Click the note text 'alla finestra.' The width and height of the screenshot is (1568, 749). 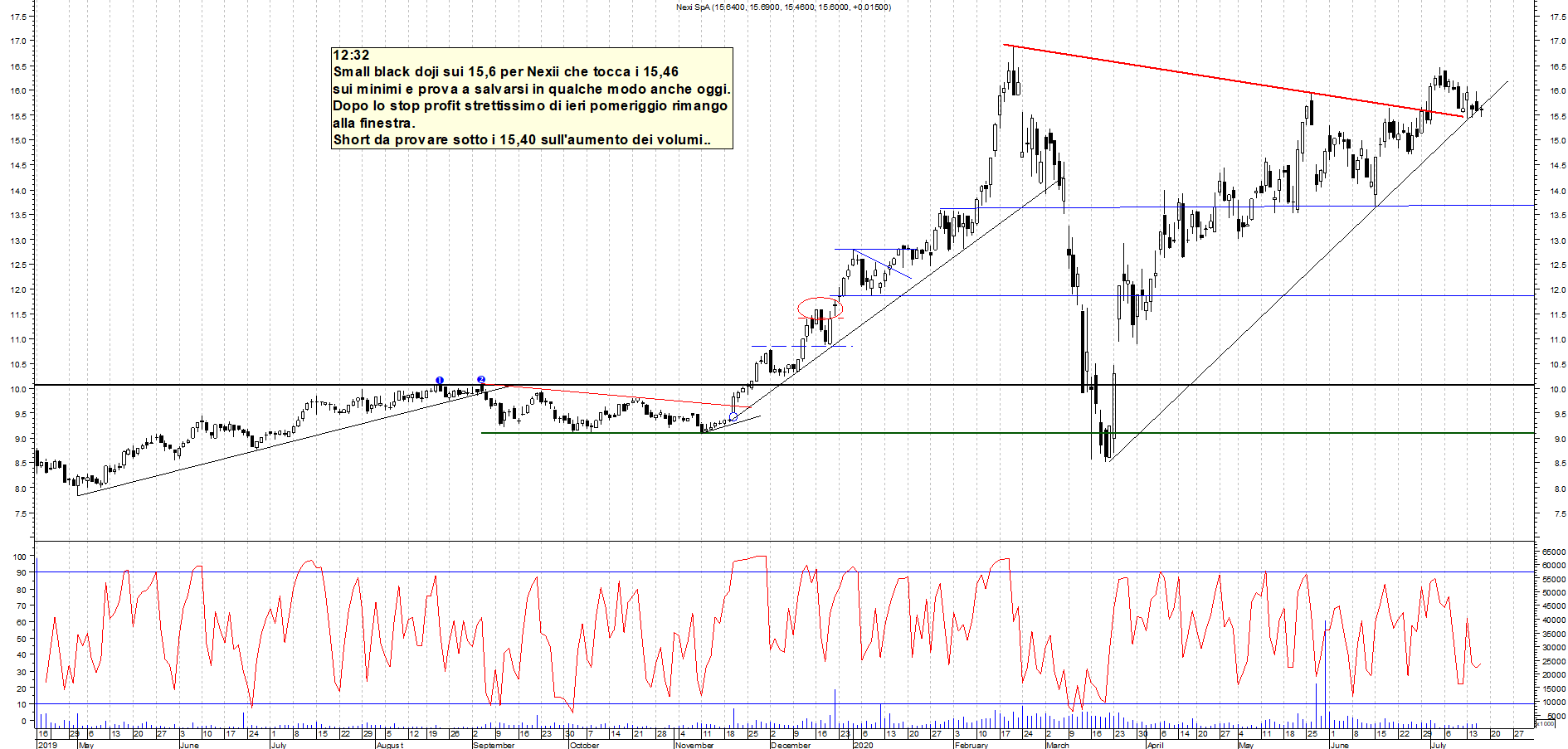click(374, 123)
